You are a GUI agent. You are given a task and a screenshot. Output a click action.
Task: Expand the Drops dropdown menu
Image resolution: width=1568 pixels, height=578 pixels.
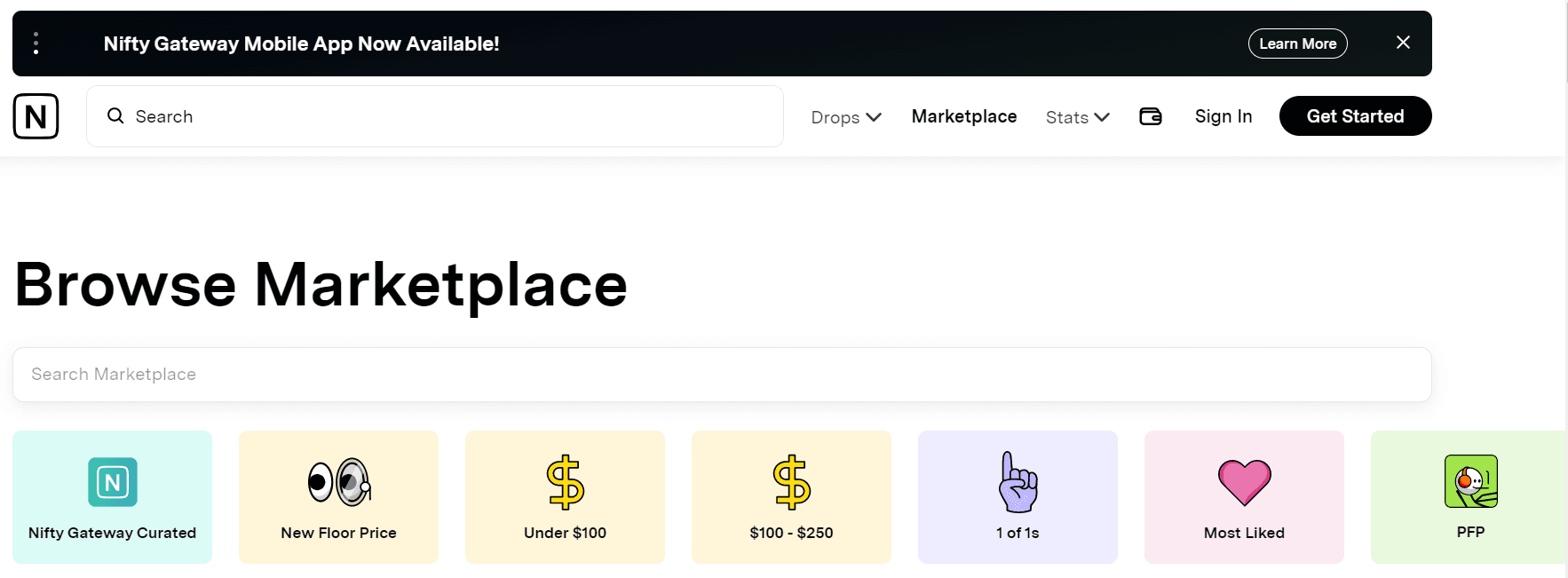tap(845, 117)
